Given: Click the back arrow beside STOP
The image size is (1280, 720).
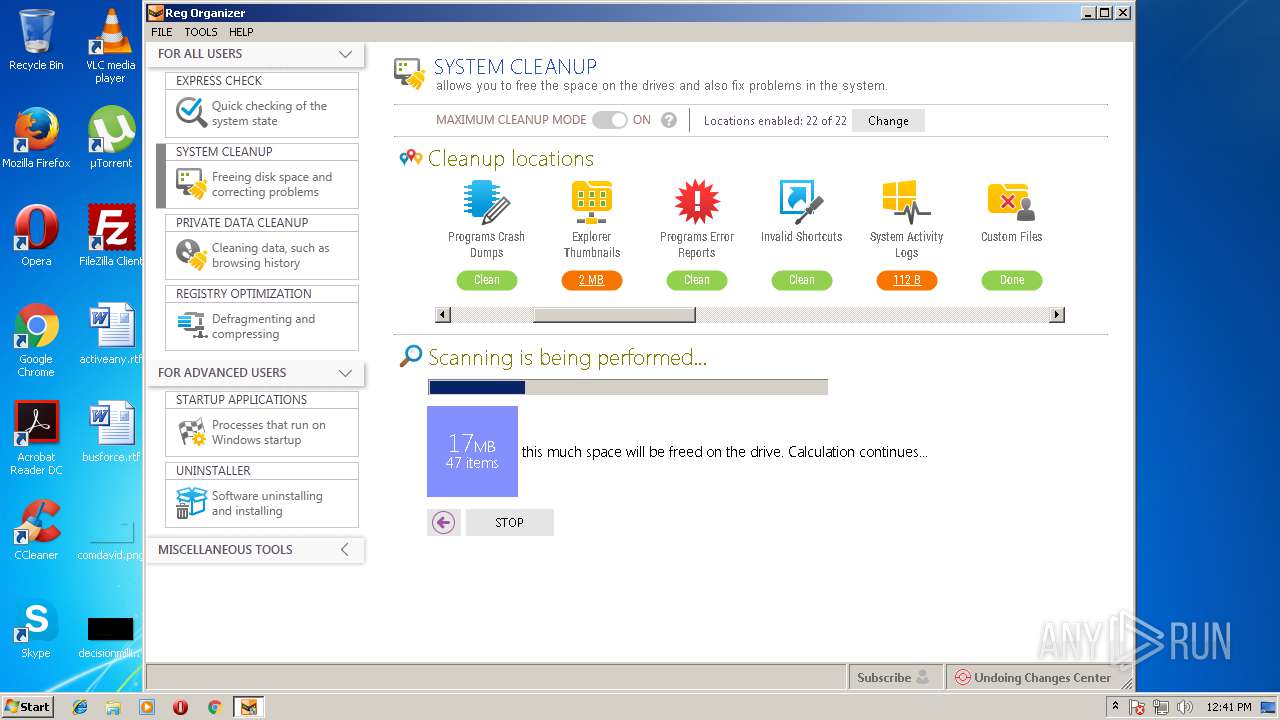Looking at the screenshot, I should [444, 522].
